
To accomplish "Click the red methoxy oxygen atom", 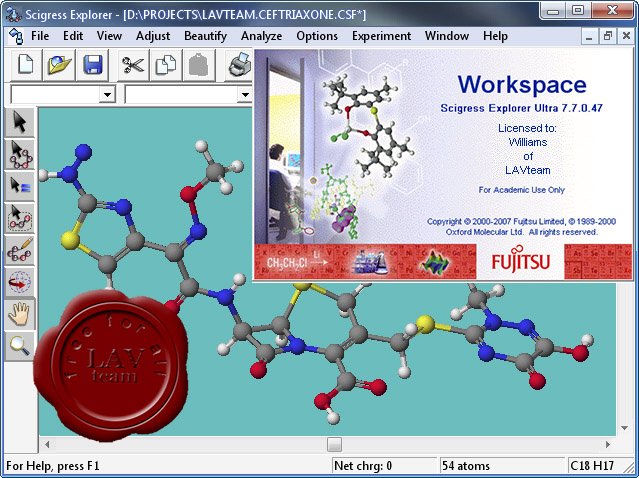I will coord(189,194).
